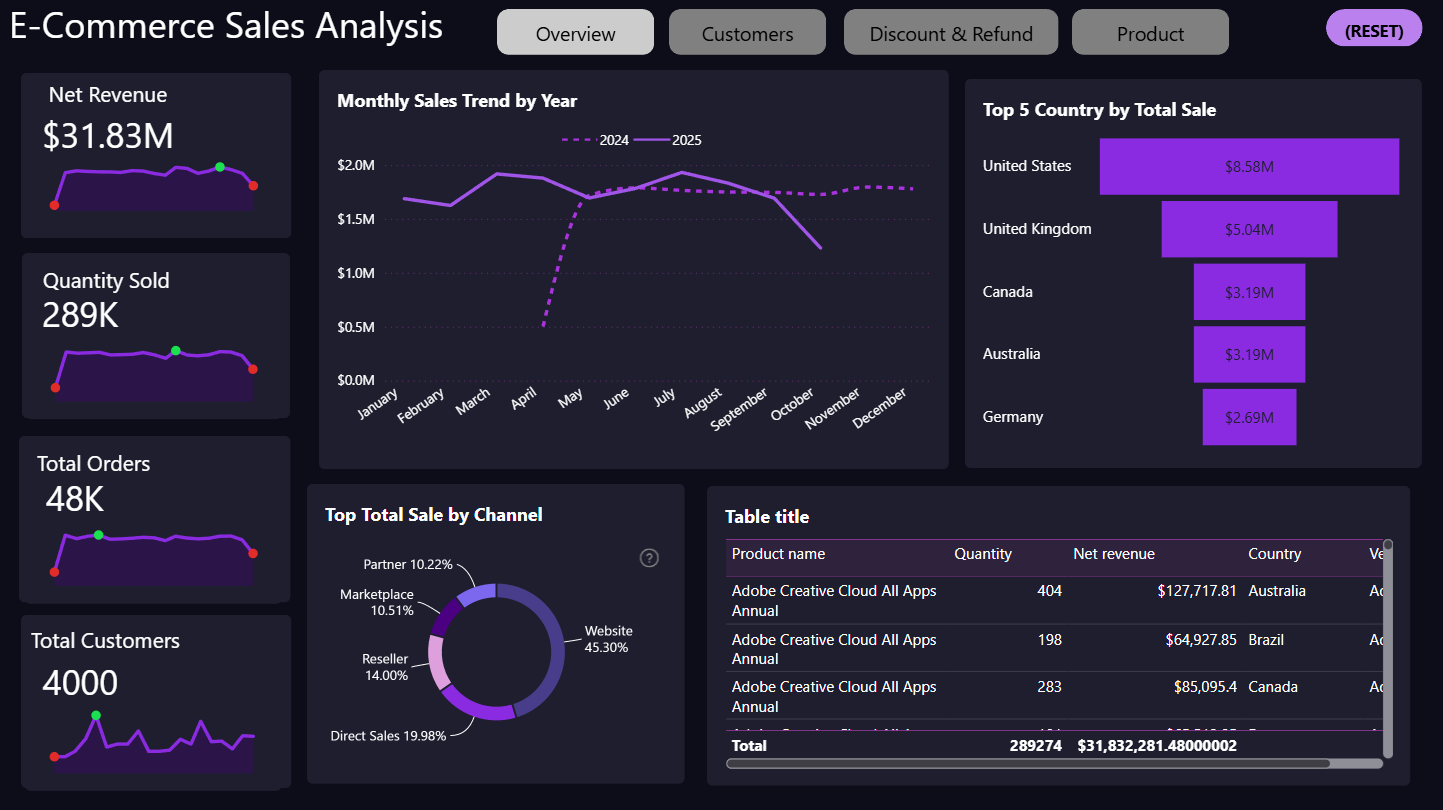Screen dimensions: 1443x810
Task: Click the "Website 45.30%" donut label
Action: click(608, 639)
